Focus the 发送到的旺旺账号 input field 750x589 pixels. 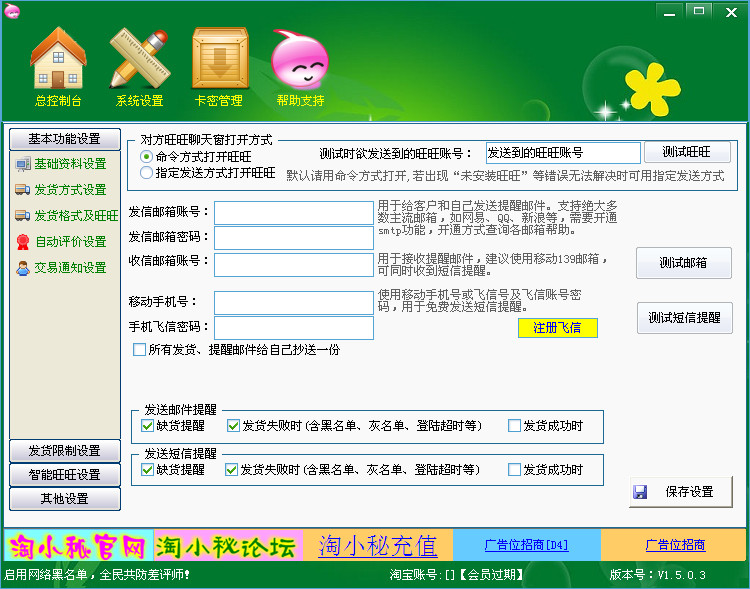(x=563, y=153)
